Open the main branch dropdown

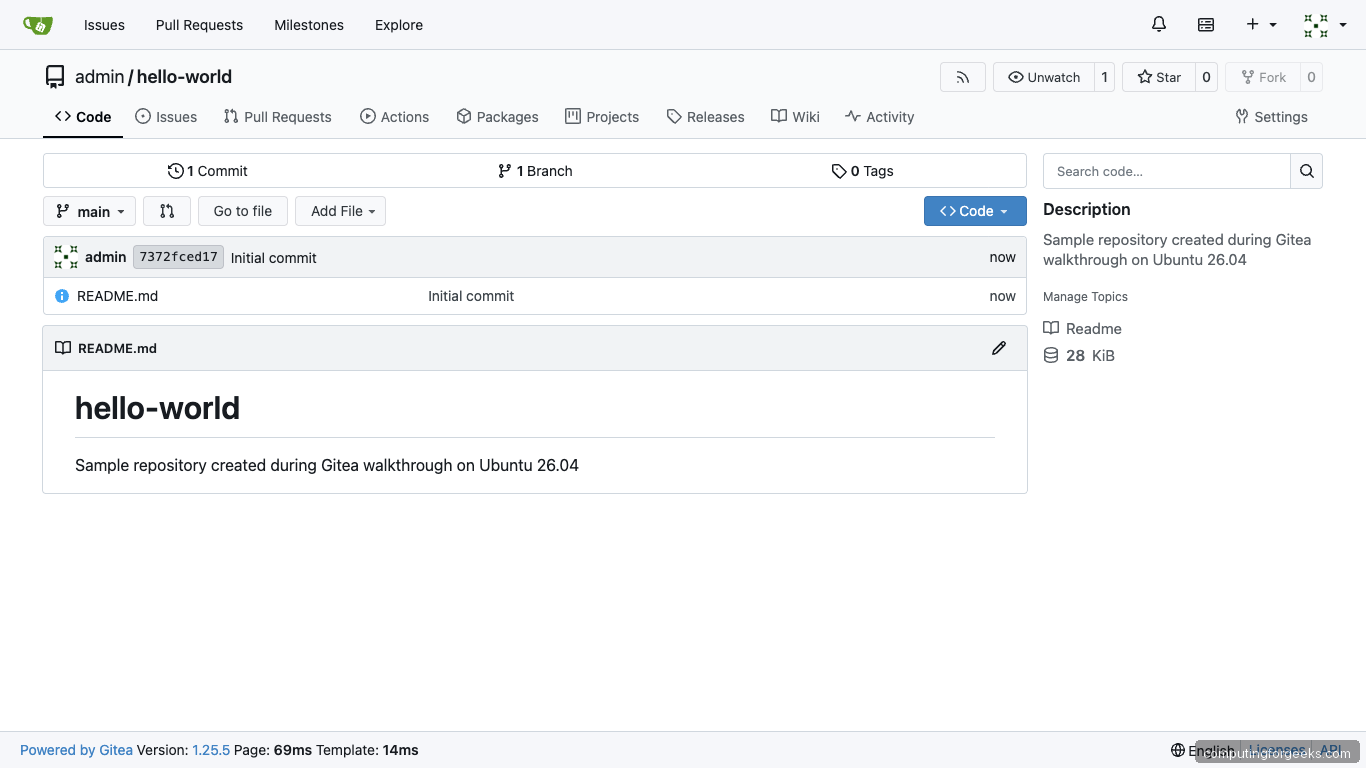tap(89, 211)
